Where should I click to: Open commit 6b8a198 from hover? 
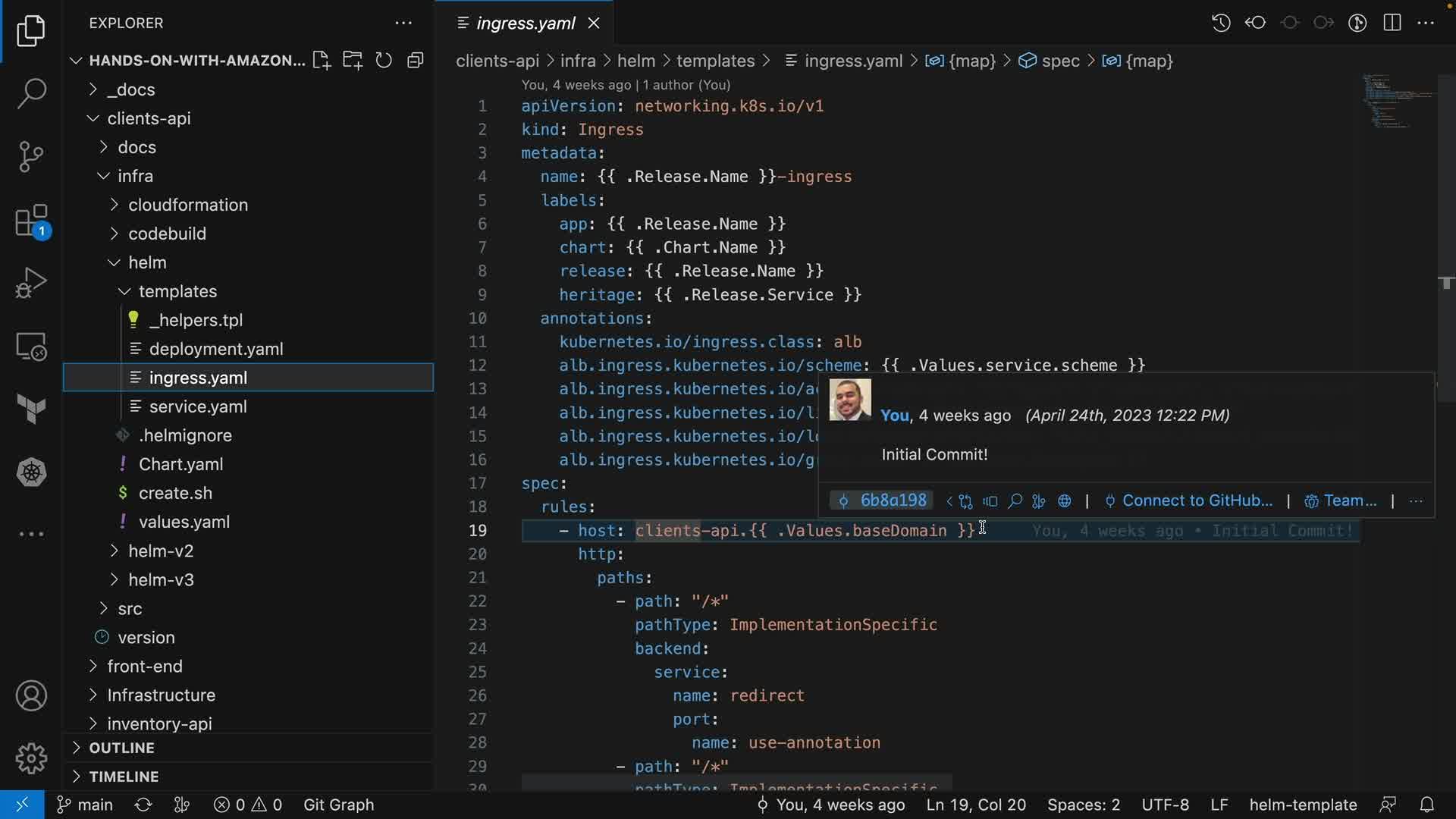pyautogui.click(x=892, y=500)
